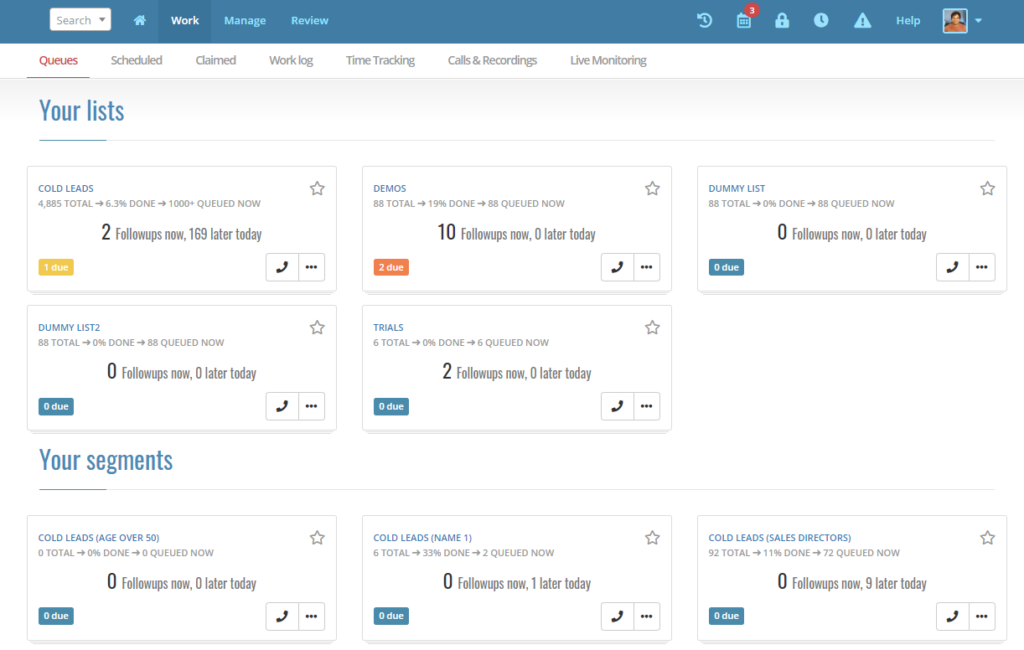Click the warning triangle alert icon
Image resolution: width=1024 pixels, height=650 pixels.
point(862,20)
